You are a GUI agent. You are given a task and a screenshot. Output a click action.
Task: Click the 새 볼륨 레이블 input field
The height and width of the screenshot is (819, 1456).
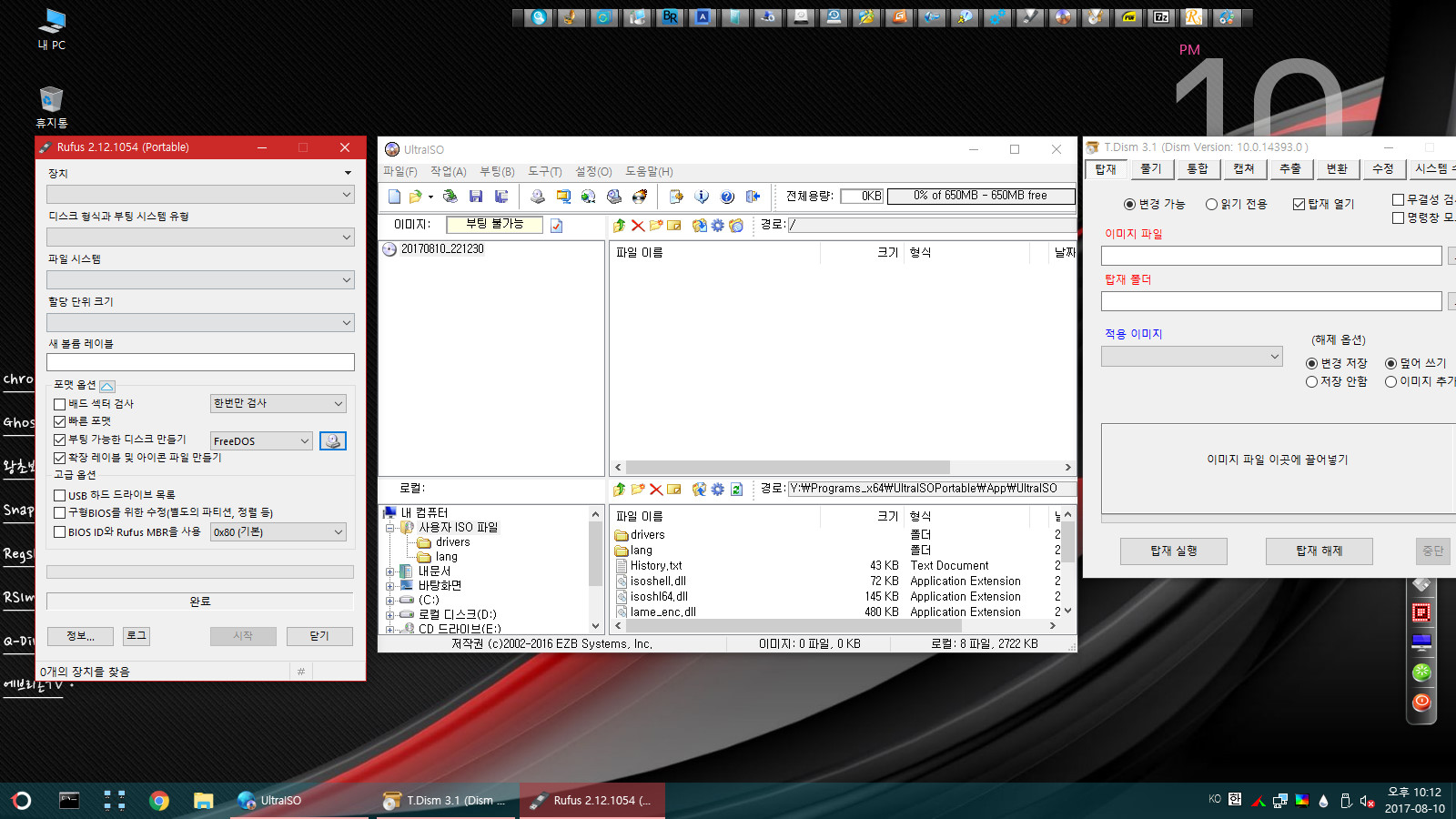coord(200,362)
